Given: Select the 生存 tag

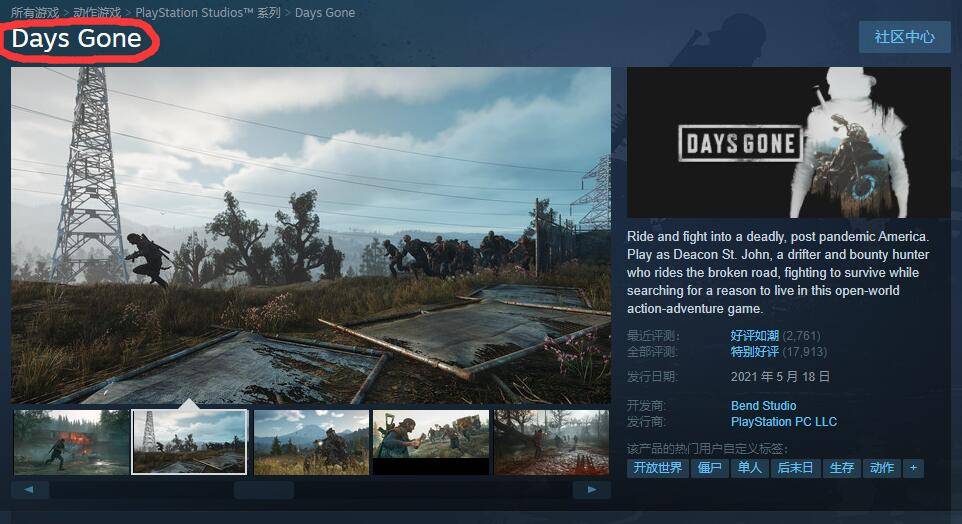Looking at the screenshot, I should [x=841, y=468].
